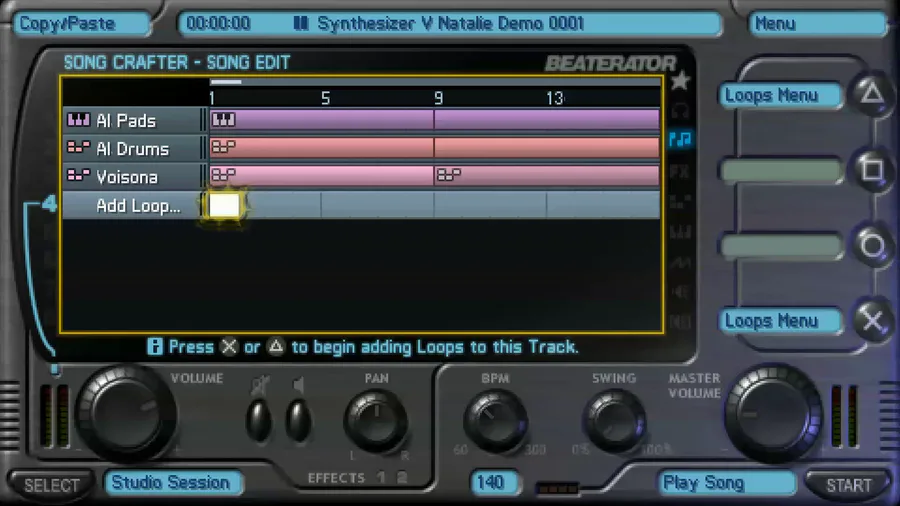Select the Voisona loop at bar 1
The height and width of the screenshot is (506, 900).
coord(321,176)
